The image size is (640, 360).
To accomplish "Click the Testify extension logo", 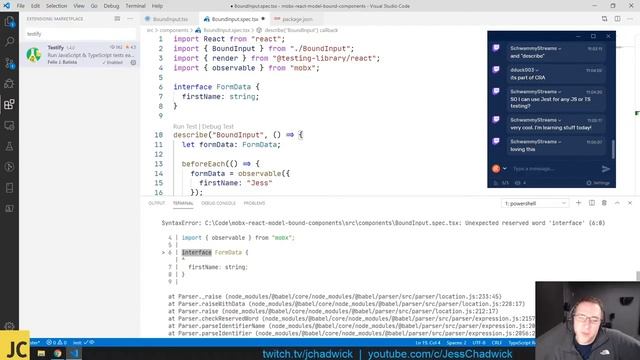I will point(33,54).
